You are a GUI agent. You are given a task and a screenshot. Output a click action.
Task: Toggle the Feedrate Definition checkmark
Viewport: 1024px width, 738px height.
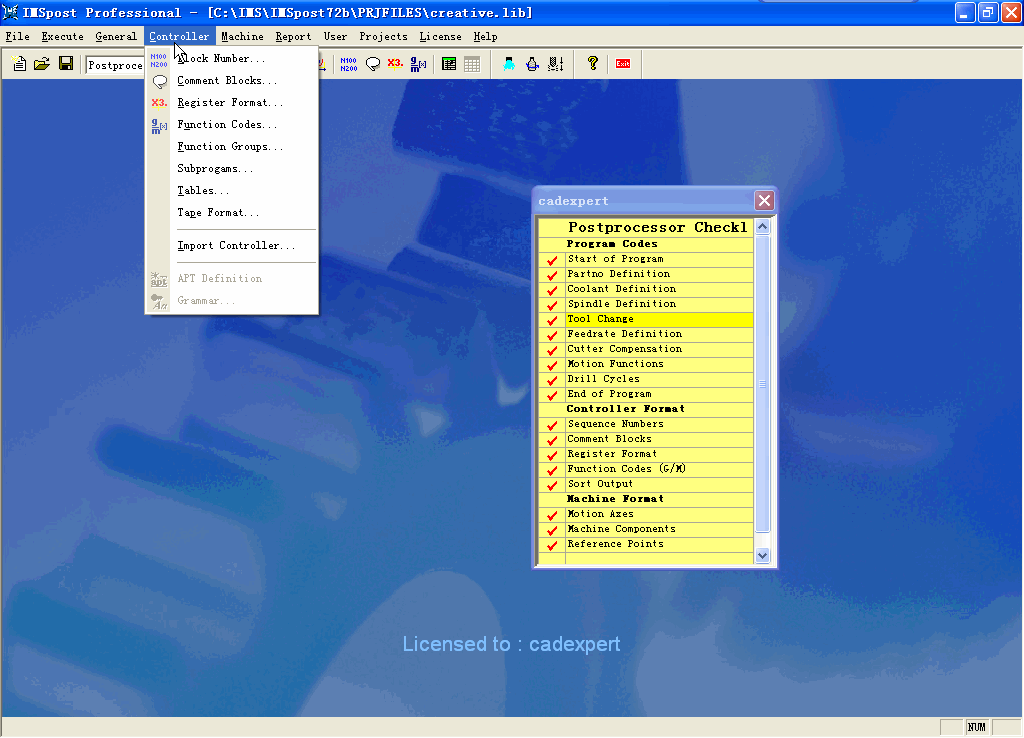552,335
